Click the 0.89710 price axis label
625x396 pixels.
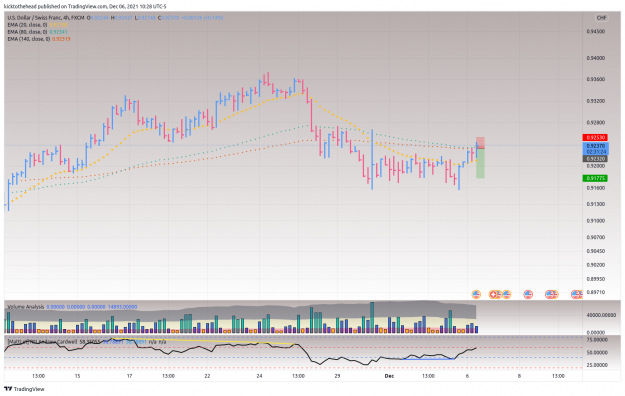596,292
